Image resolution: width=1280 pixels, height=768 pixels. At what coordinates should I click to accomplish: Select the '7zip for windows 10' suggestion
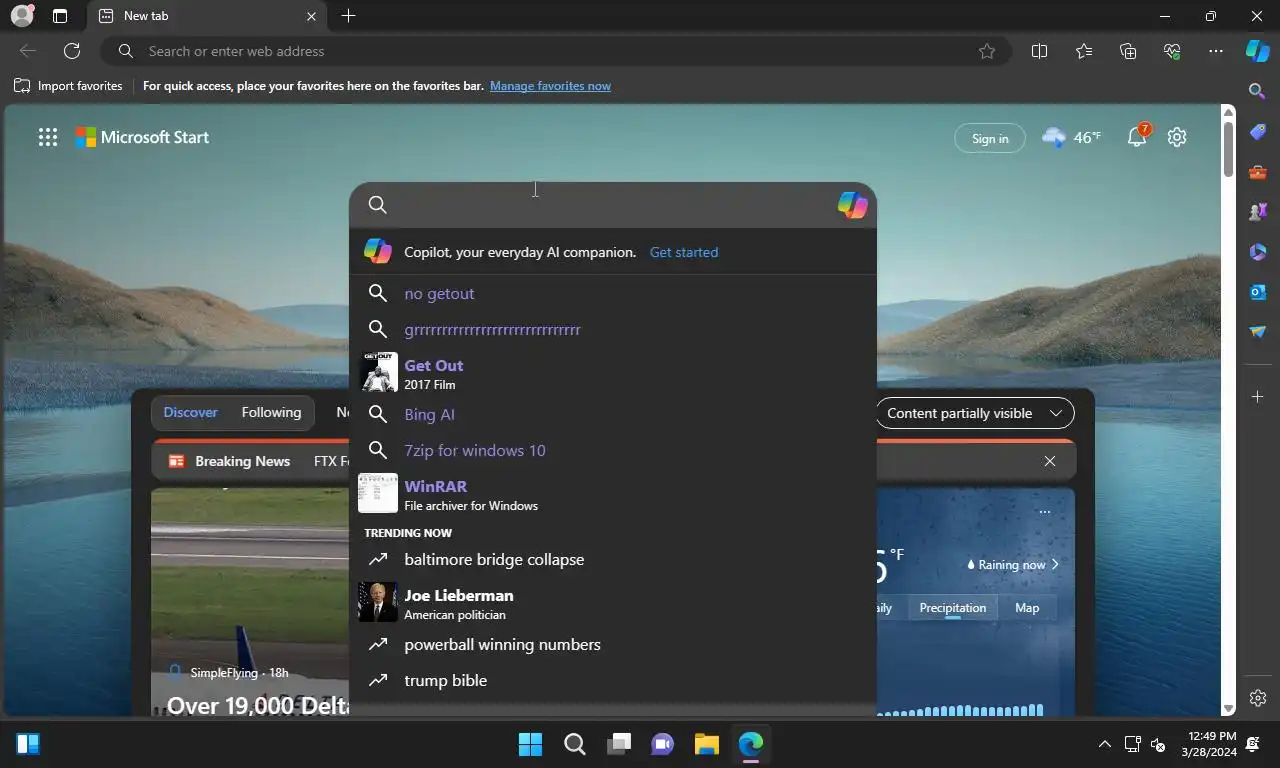coord(613,450)
